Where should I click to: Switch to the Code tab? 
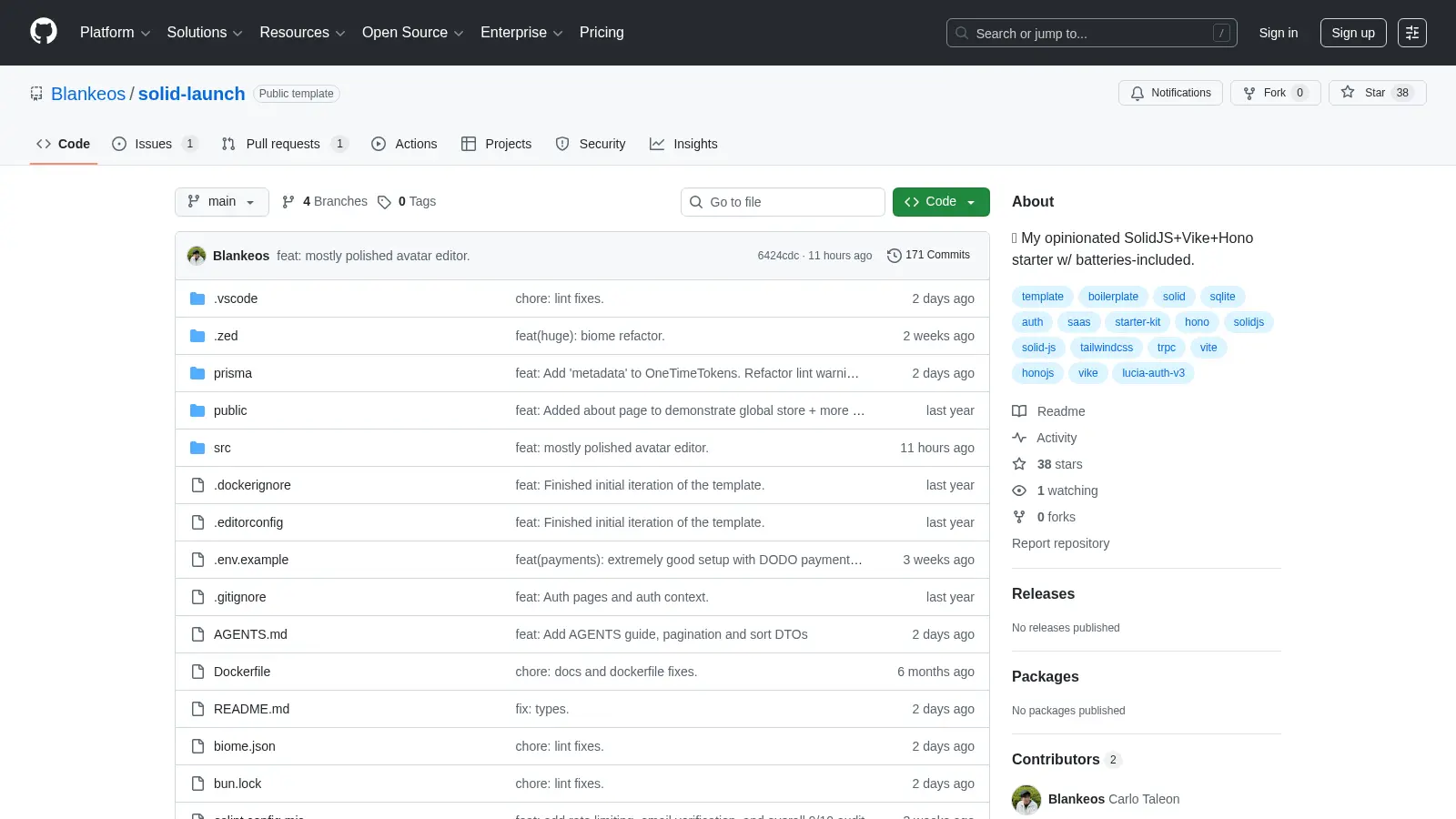point(64,144)
